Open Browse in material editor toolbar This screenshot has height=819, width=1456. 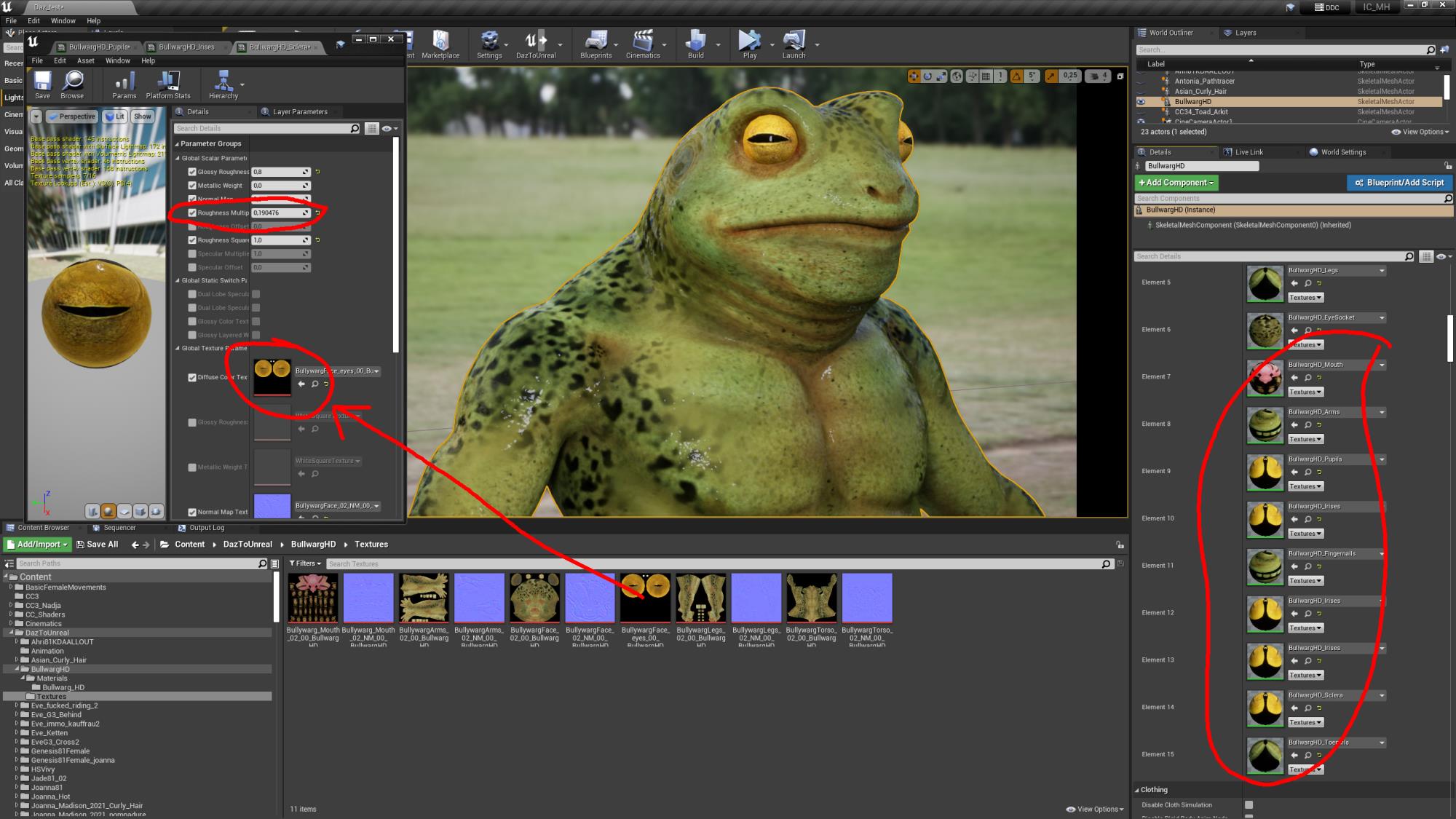pos(72,84)
